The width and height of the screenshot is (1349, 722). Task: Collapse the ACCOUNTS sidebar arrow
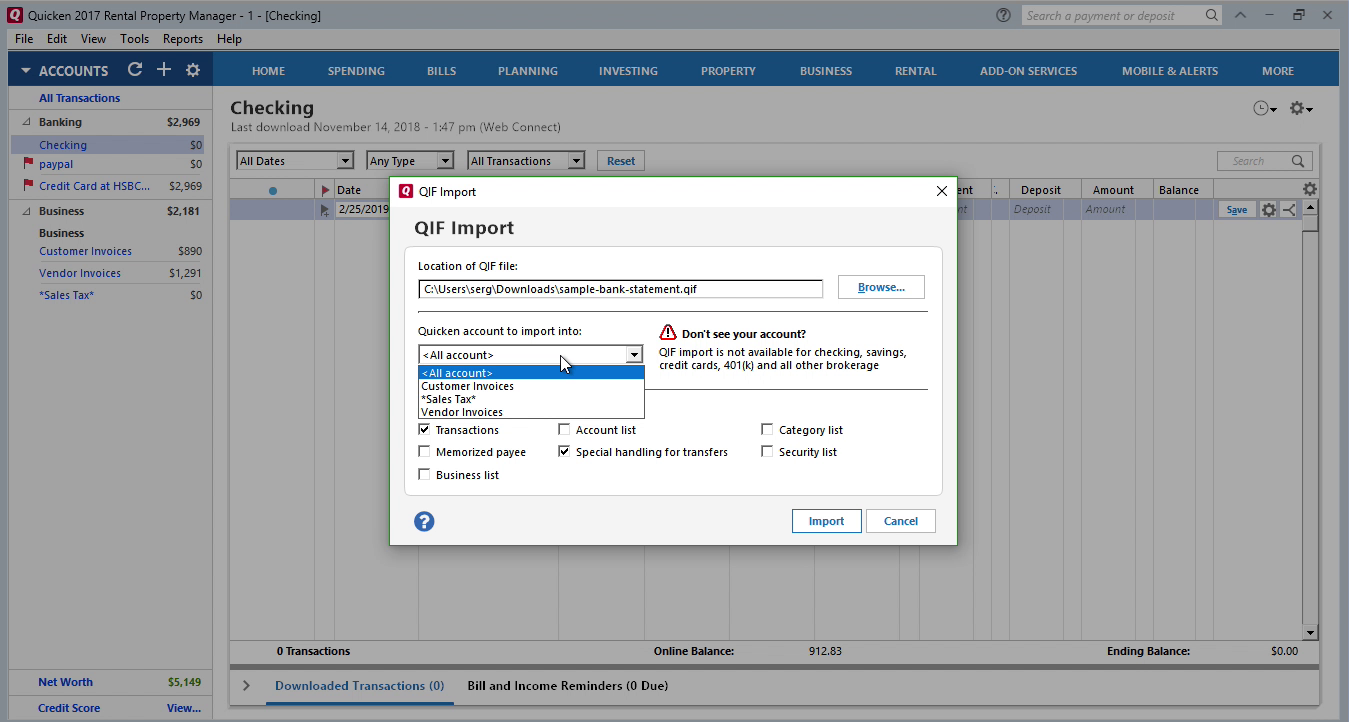(26, 71)
